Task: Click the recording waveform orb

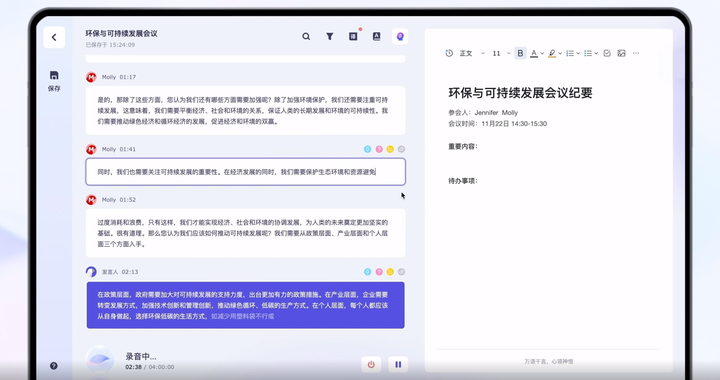Action: [x=100, y=359]
